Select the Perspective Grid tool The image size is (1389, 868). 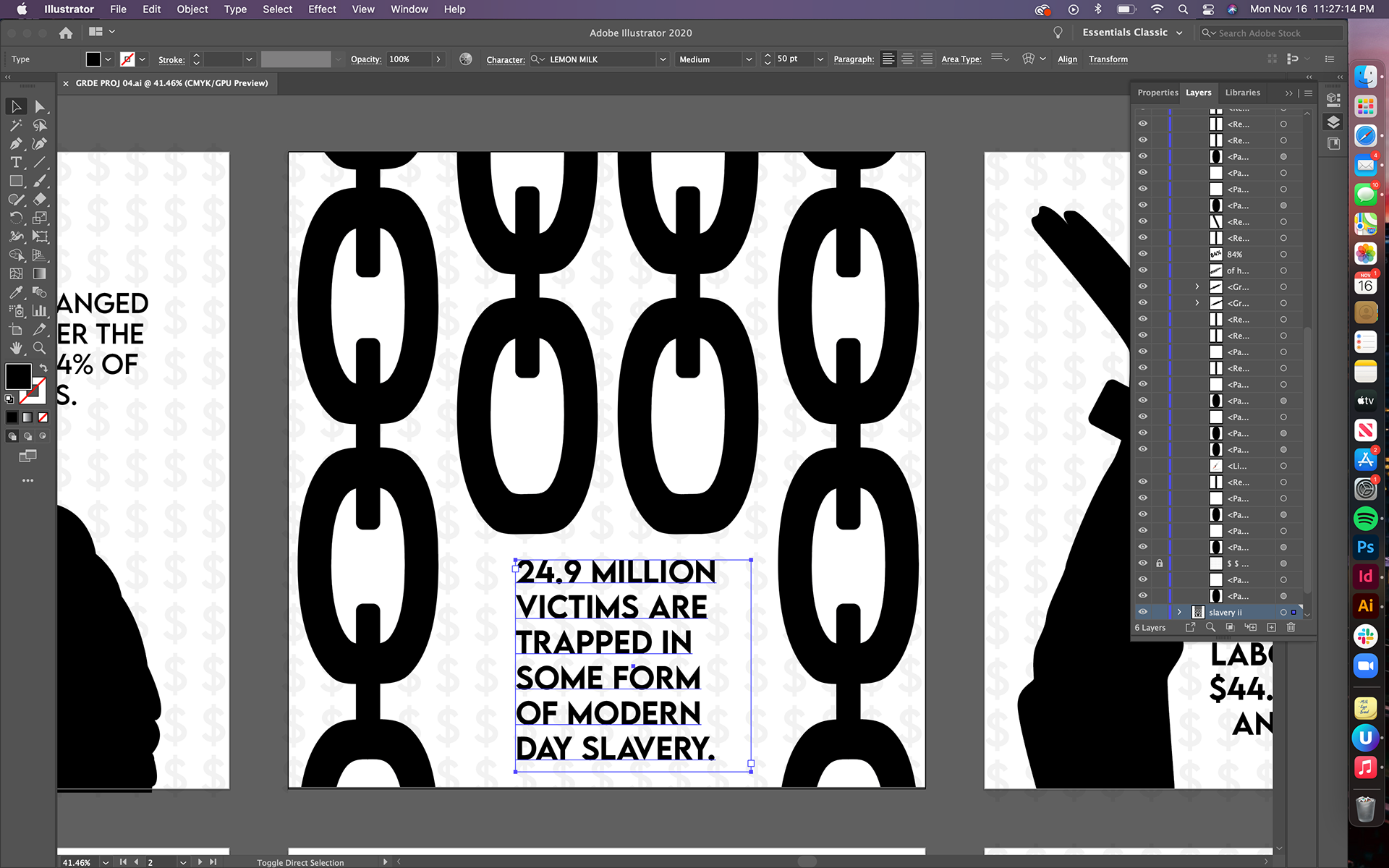pos(40,255)
